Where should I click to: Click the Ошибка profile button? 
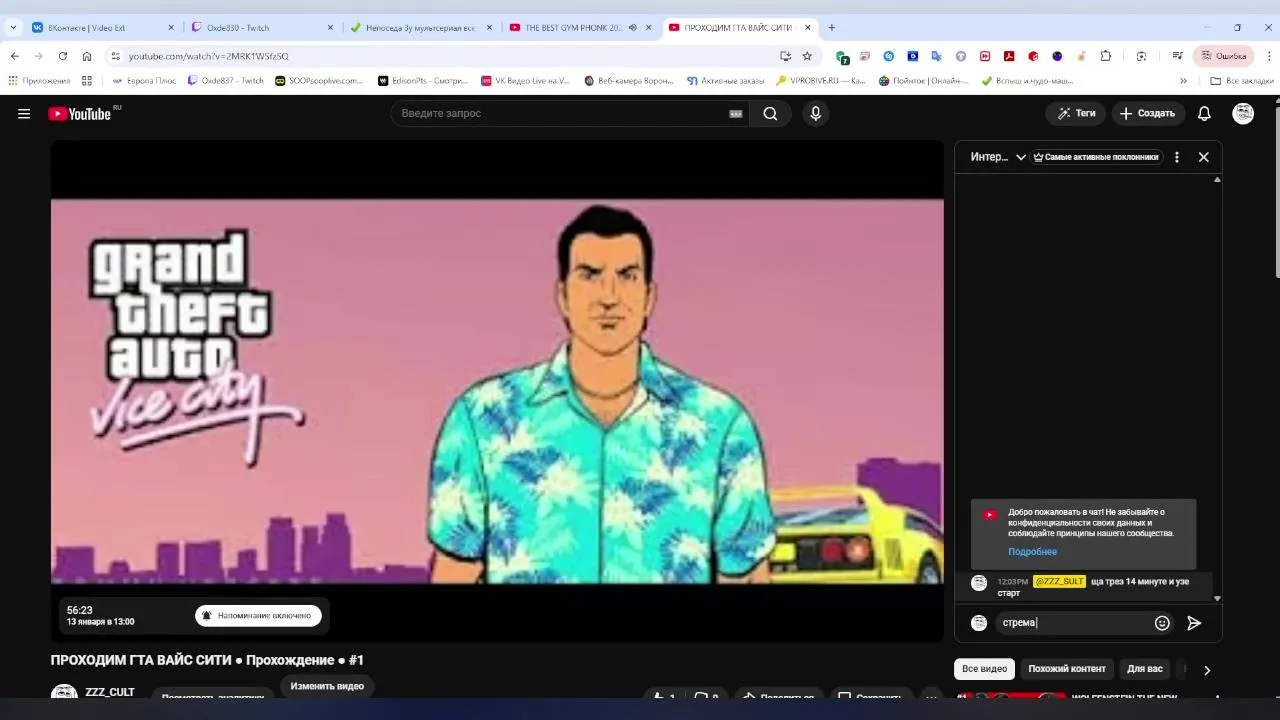pyautogui.click(x=1224, y=56)
